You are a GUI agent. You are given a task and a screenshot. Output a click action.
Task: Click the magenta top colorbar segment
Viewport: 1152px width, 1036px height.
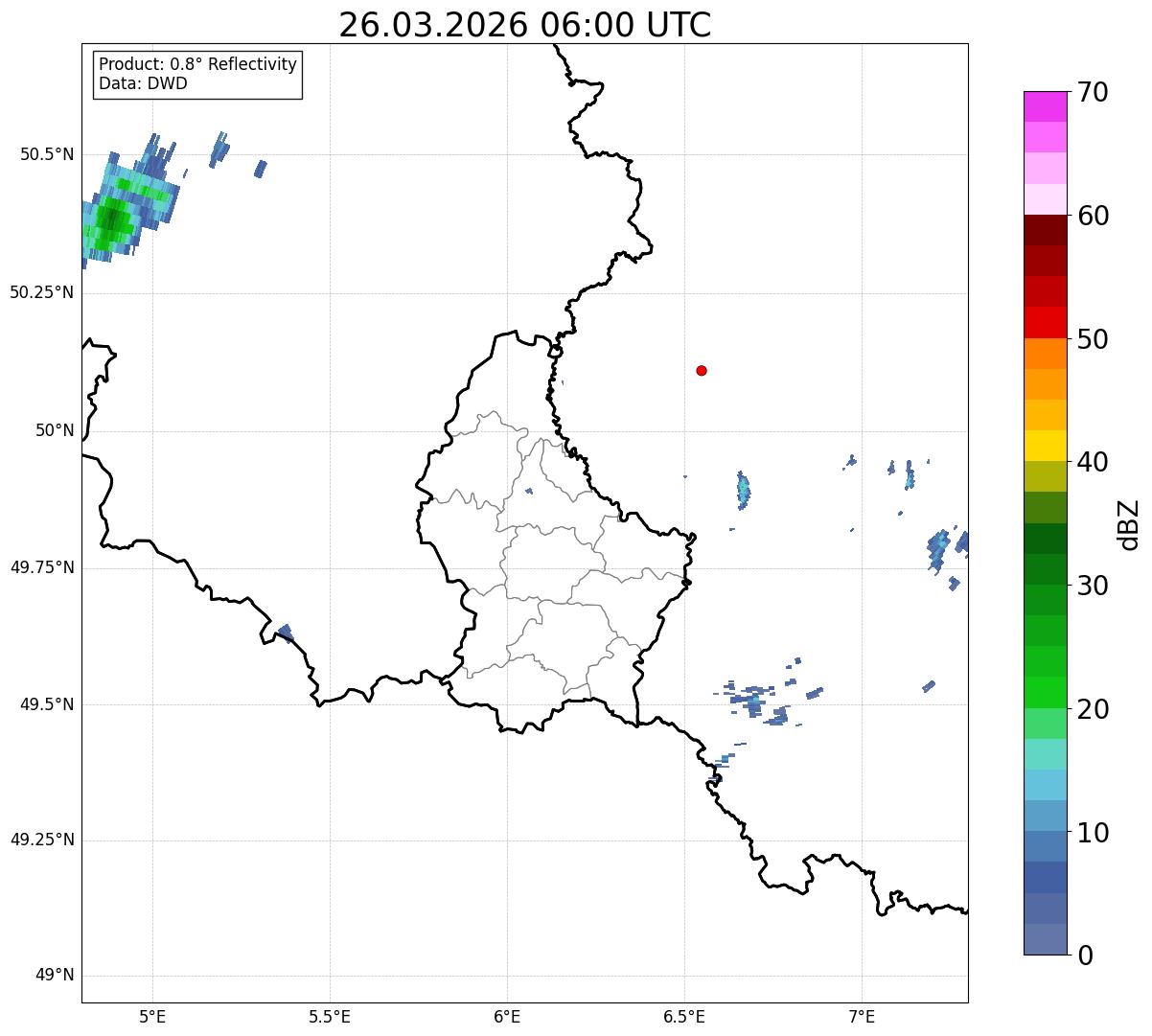1045,106
